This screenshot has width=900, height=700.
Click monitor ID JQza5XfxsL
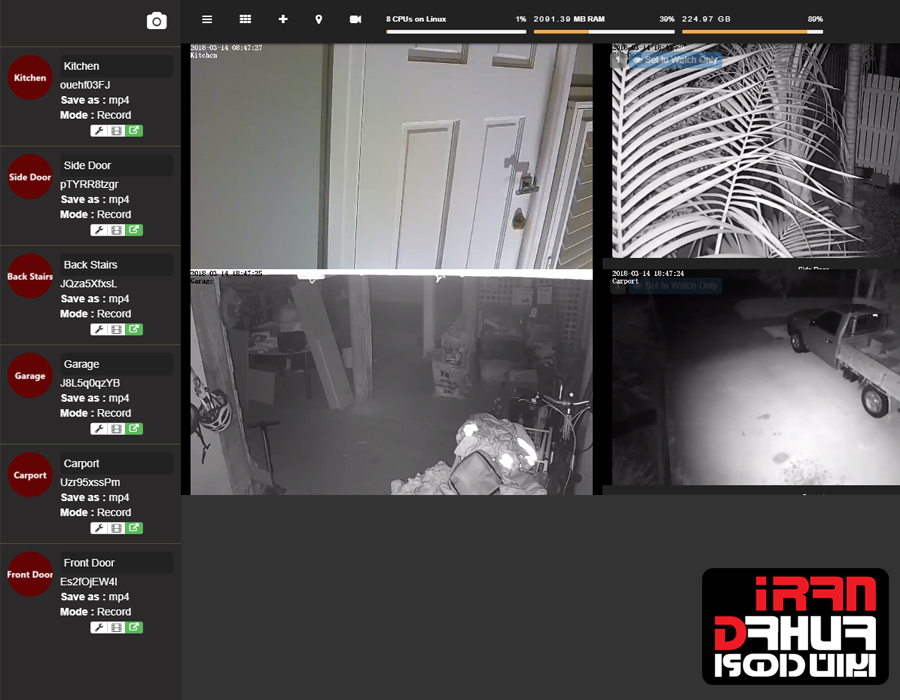(x=88, y=283)
